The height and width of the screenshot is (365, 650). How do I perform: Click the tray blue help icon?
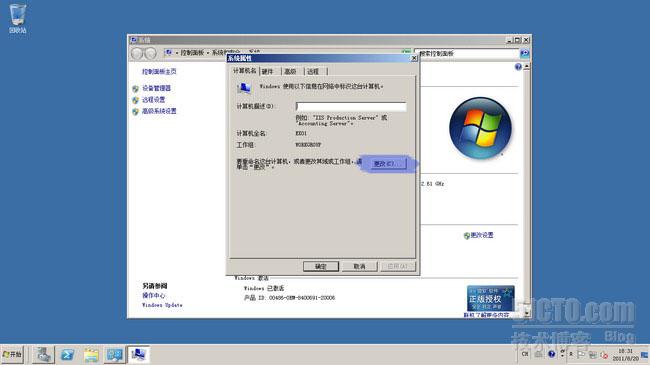coord(551,354)
